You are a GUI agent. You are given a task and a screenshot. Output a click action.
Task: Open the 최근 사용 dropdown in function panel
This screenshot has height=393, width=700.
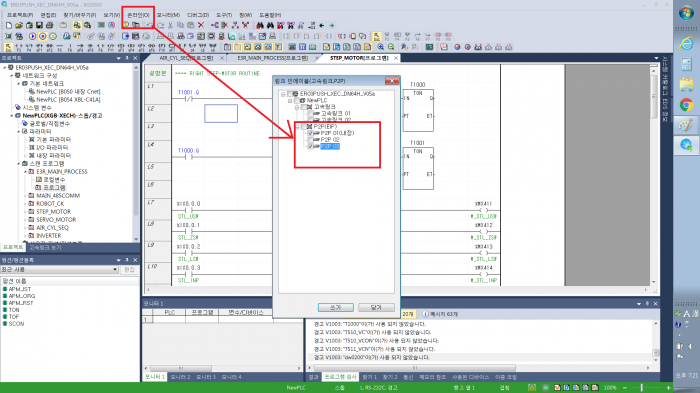pyautogui.click(x=115, y=270)
